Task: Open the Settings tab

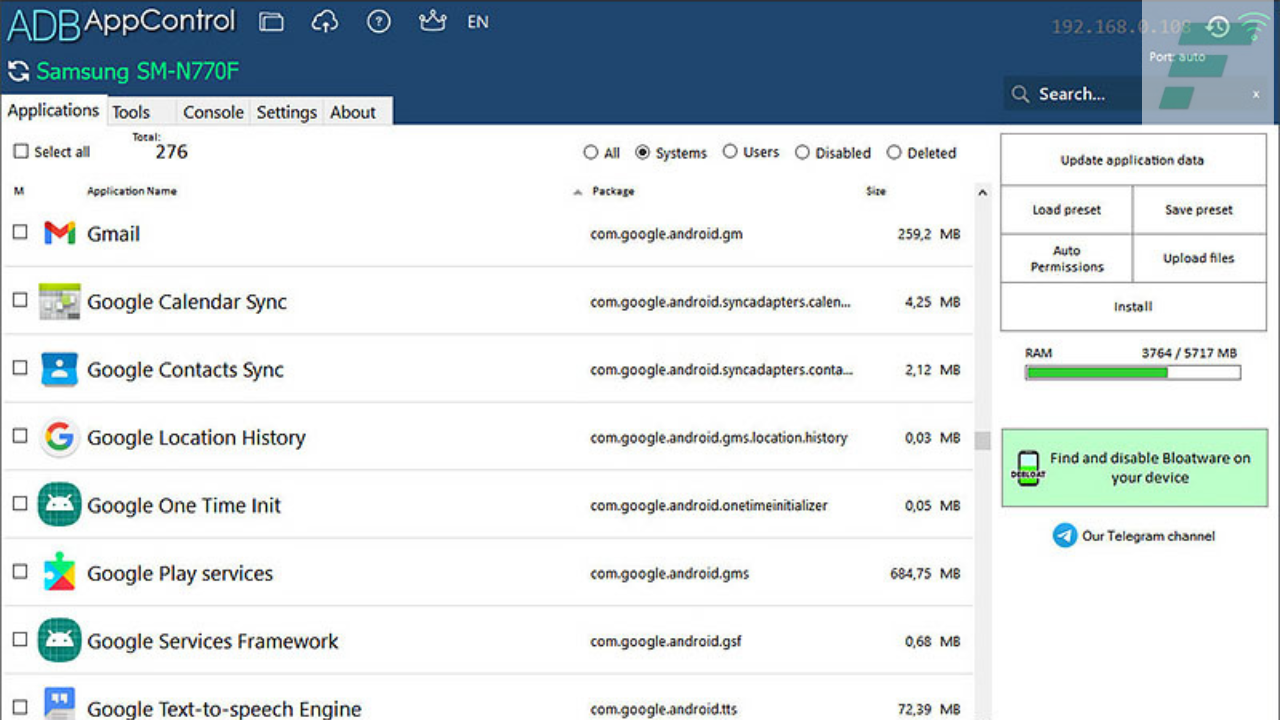Action: (287, 112)
